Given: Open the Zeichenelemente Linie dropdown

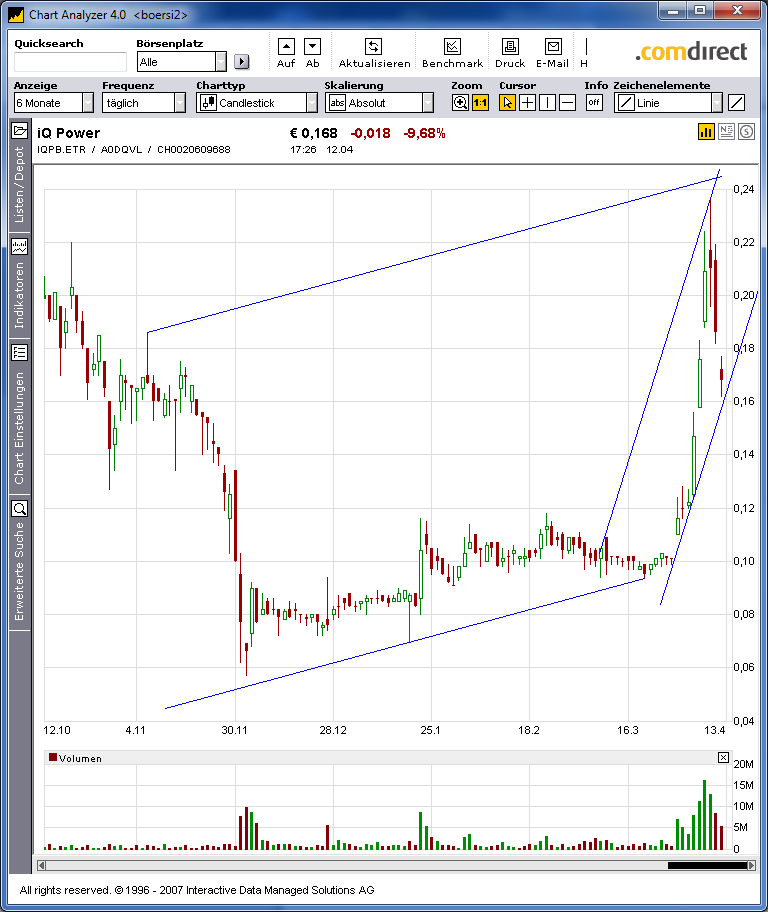Looking at the screenshot, I should pos(669,103).
